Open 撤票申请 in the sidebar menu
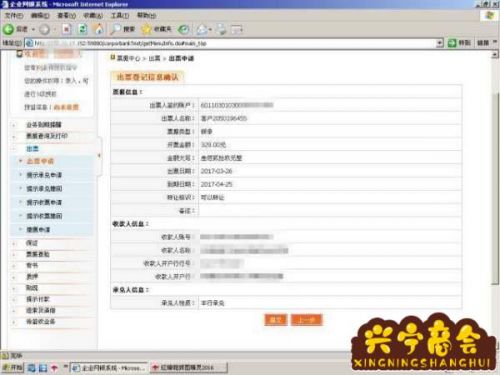The height and width of the screenshot is (375, 500). [38, 230]
